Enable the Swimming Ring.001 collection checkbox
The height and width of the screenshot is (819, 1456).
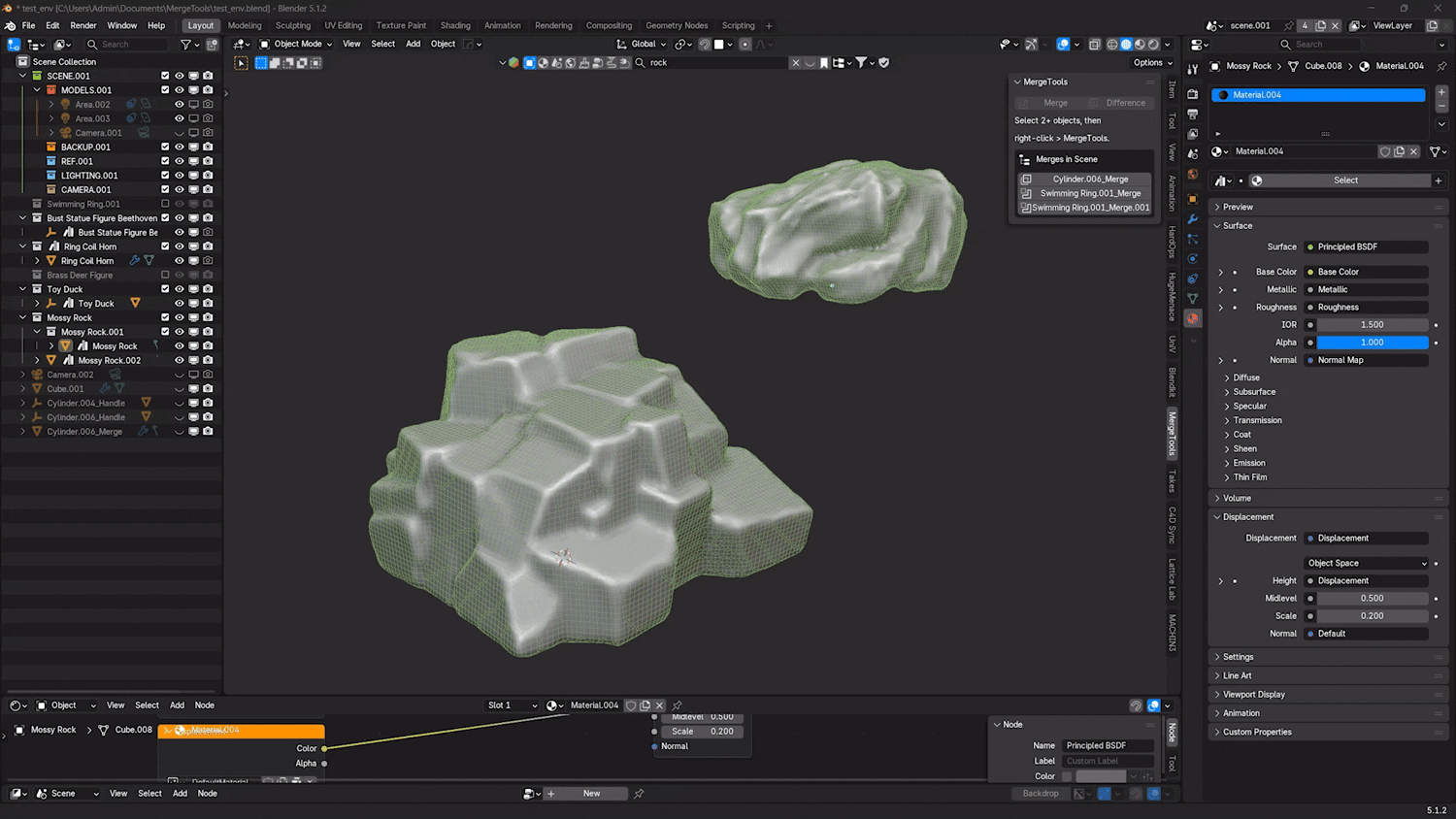point(165,204)
